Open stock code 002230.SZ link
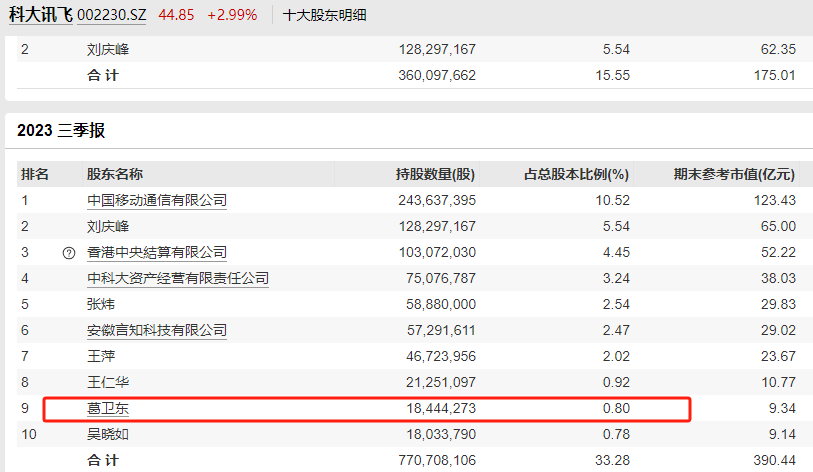The image size is (813, 472). coord(111,15)
